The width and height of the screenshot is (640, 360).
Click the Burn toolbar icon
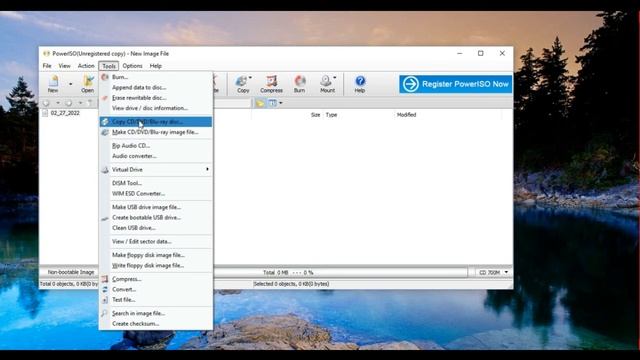point(300,84)
